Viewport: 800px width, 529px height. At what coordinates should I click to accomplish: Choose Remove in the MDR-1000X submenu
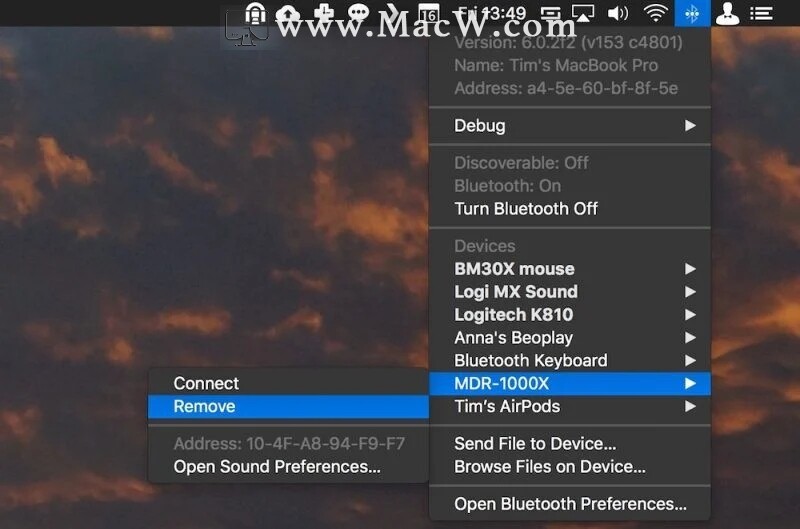pyautogui.click(x=288, y=407)
